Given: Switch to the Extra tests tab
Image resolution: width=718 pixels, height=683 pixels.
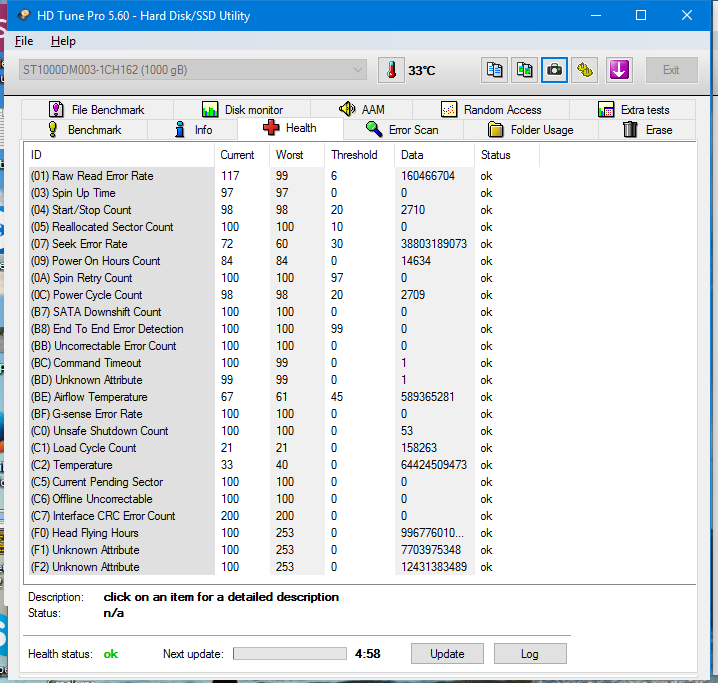Looking at the screenshot, I should click(633, 110).
